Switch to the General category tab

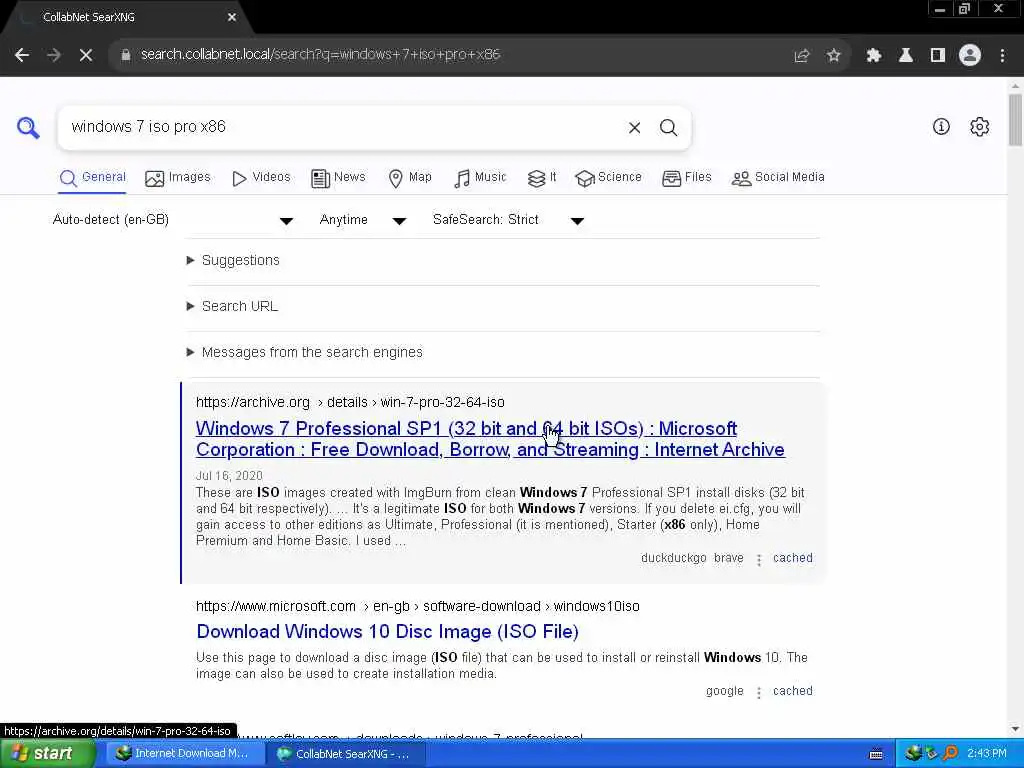(93, 178)
